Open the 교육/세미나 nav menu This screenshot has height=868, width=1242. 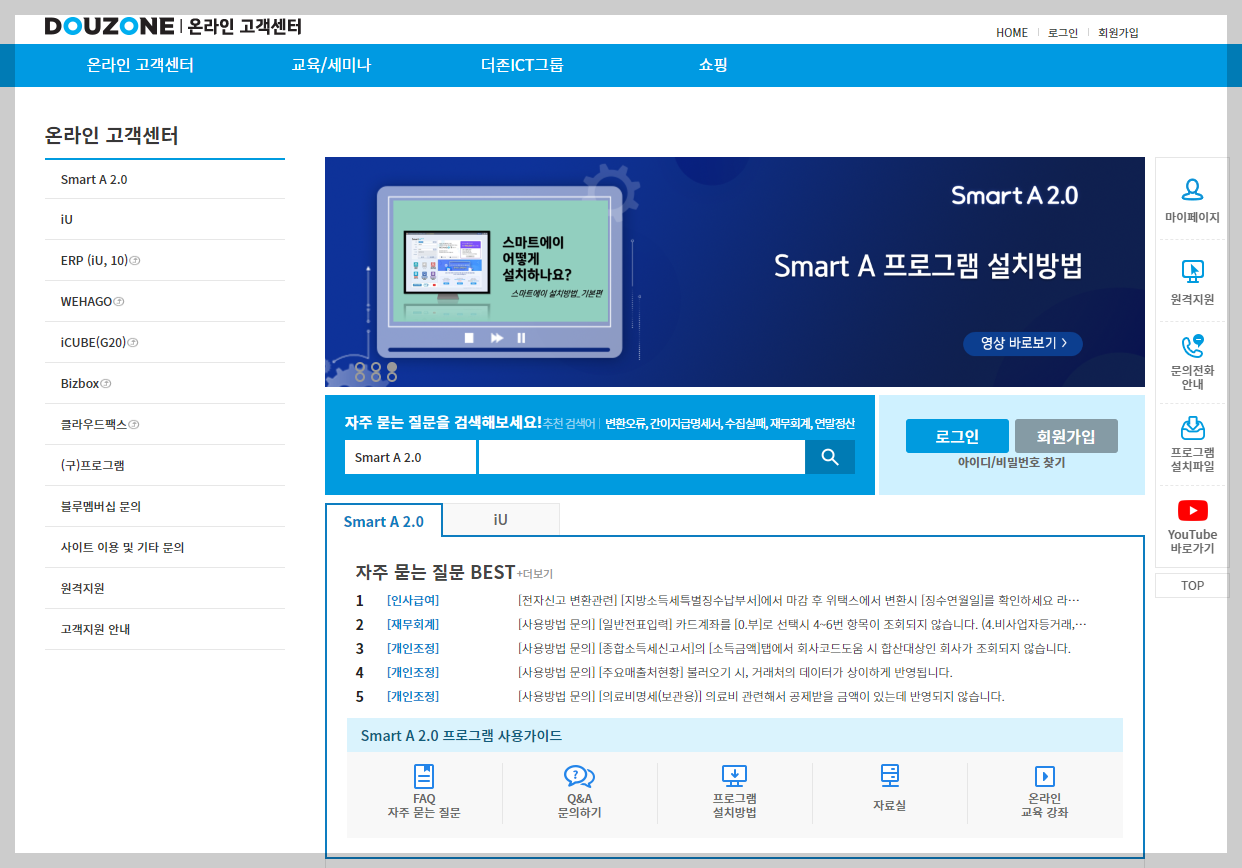tap(331, 65)
